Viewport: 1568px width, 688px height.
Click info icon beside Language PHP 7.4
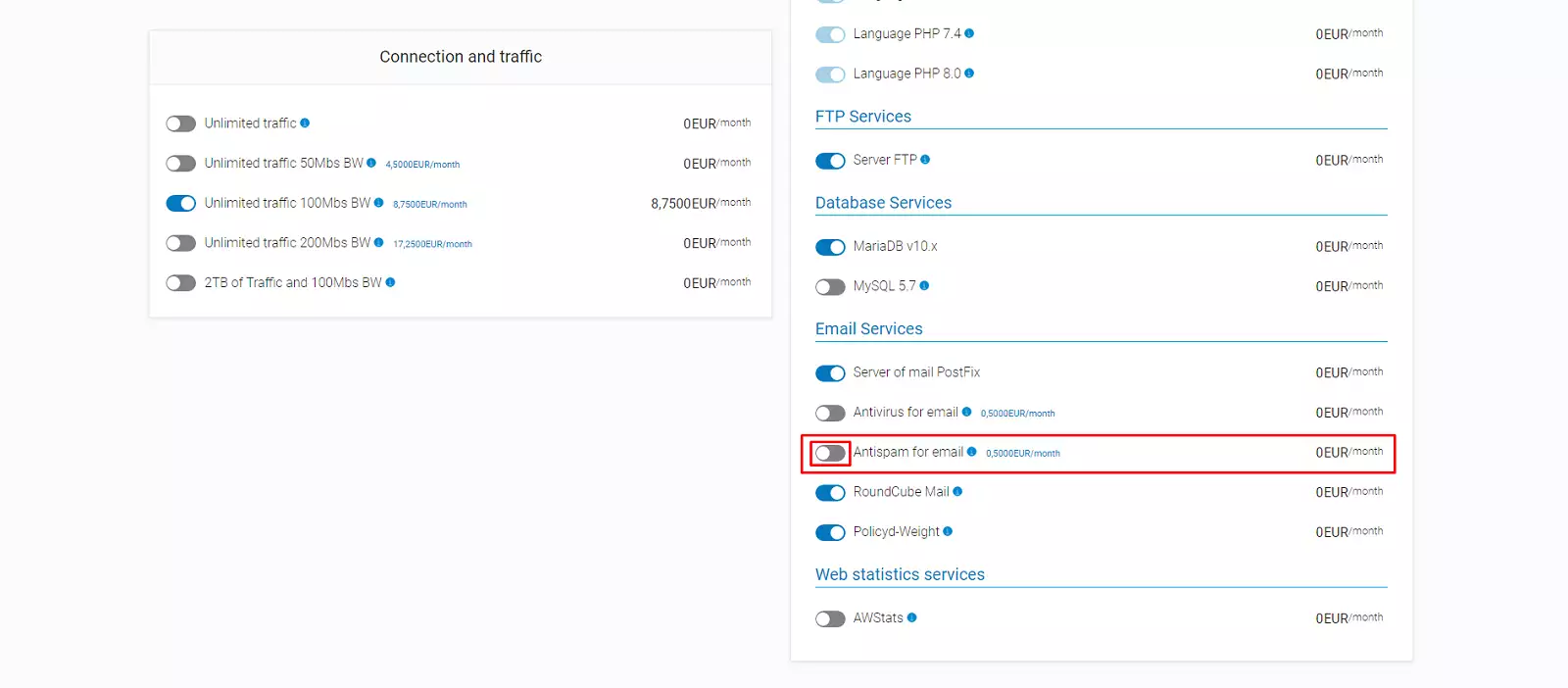[x=969, y=33]
